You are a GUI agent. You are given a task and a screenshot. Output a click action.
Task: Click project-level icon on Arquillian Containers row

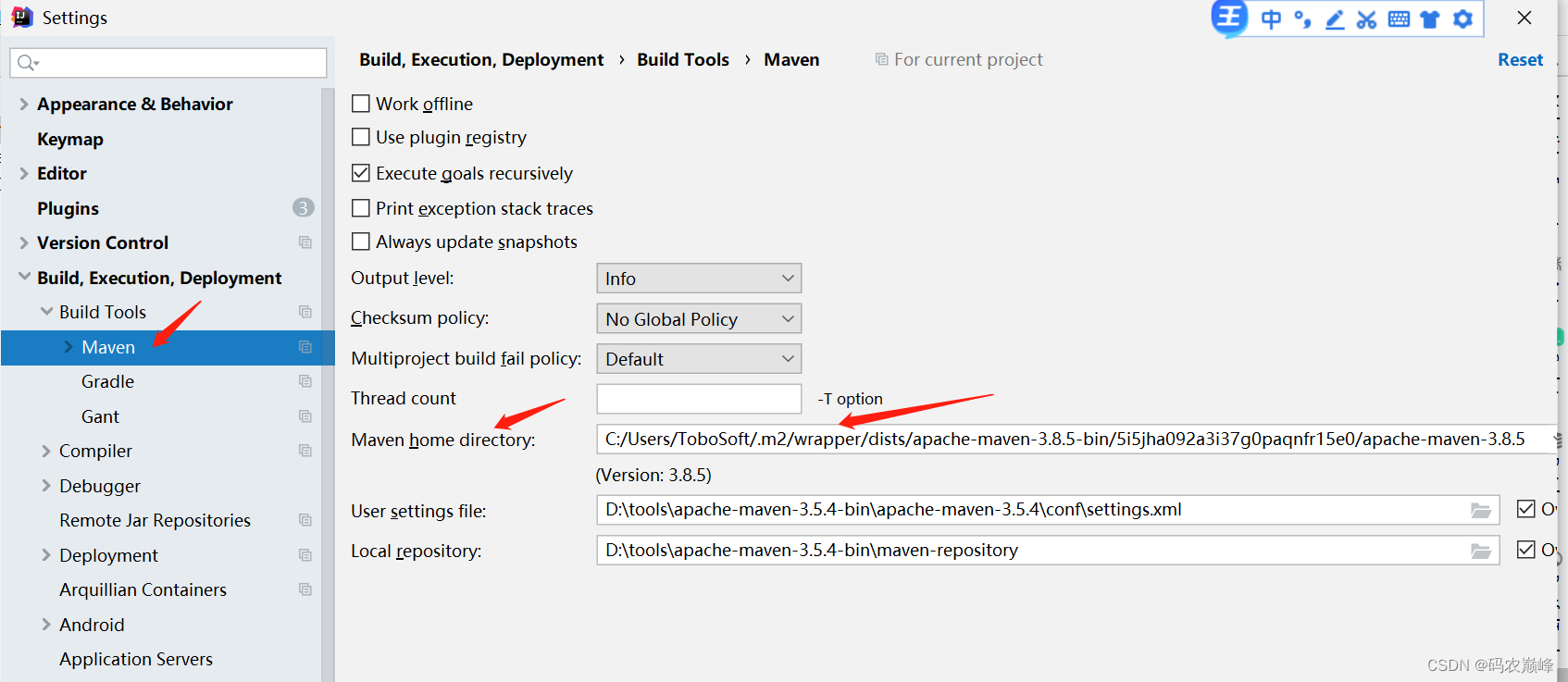(305, 589)
